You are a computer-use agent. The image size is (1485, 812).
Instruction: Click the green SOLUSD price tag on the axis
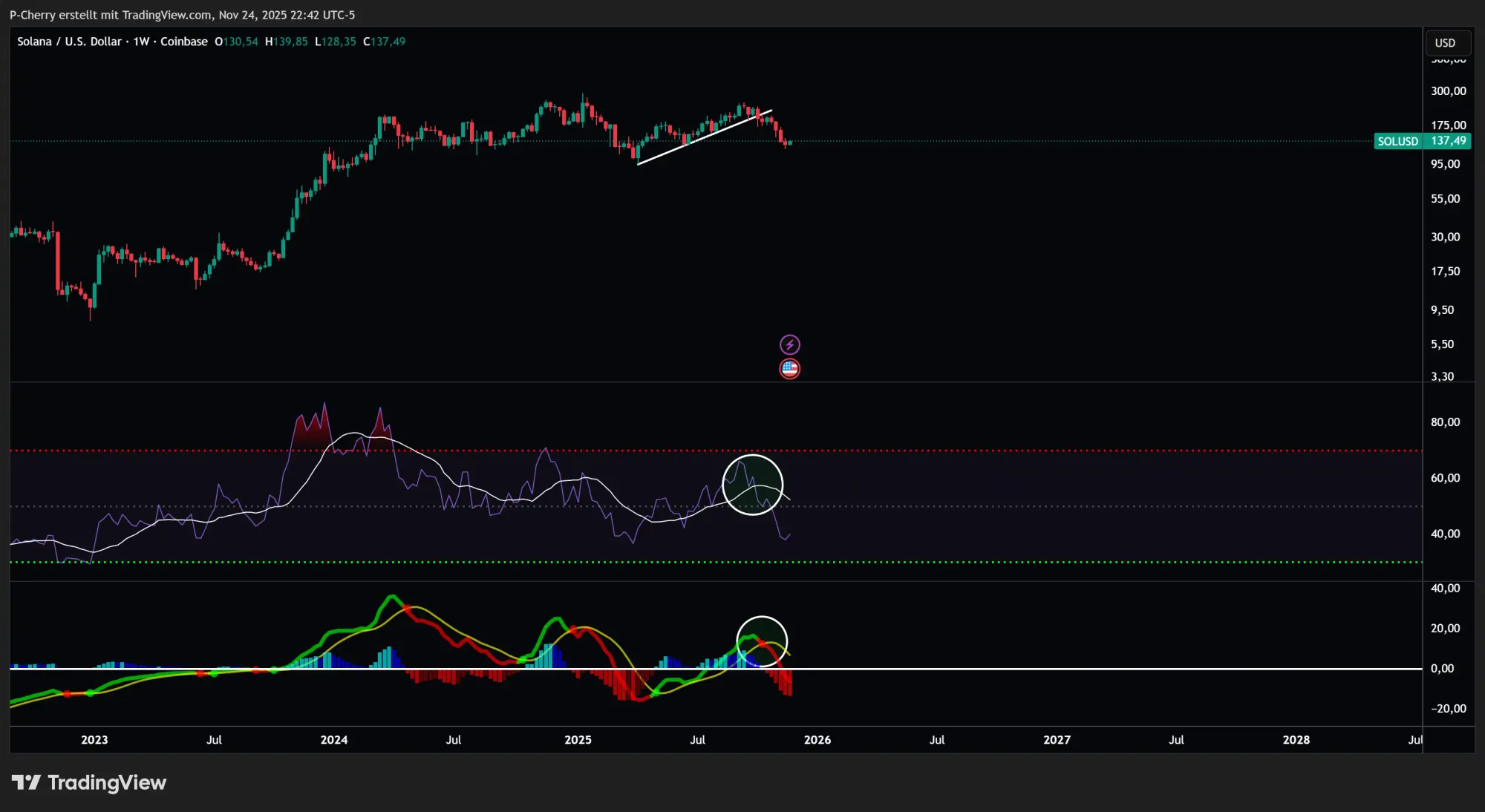pyautogui.click(x=1422, y=141)
